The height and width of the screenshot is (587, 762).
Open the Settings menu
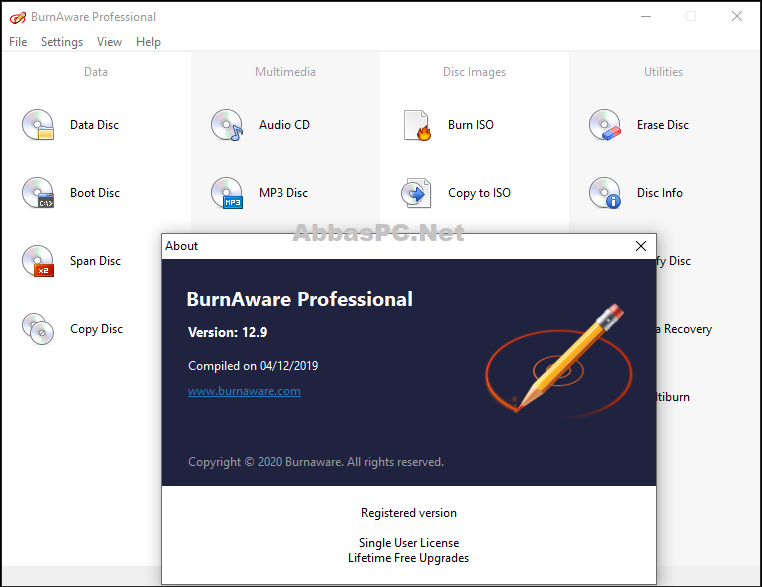coord(62,42)
